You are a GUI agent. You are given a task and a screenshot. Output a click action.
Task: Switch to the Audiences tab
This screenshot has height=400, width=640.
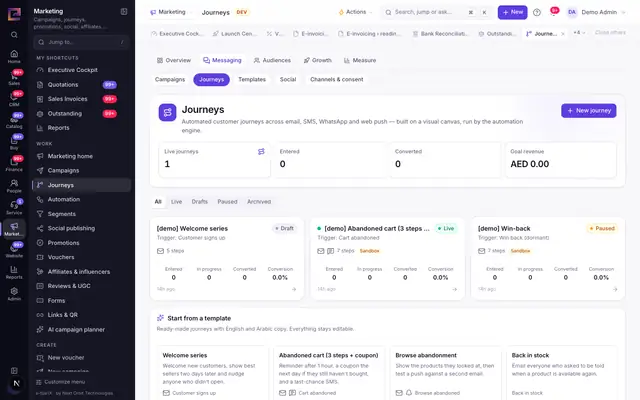[272, 60]
